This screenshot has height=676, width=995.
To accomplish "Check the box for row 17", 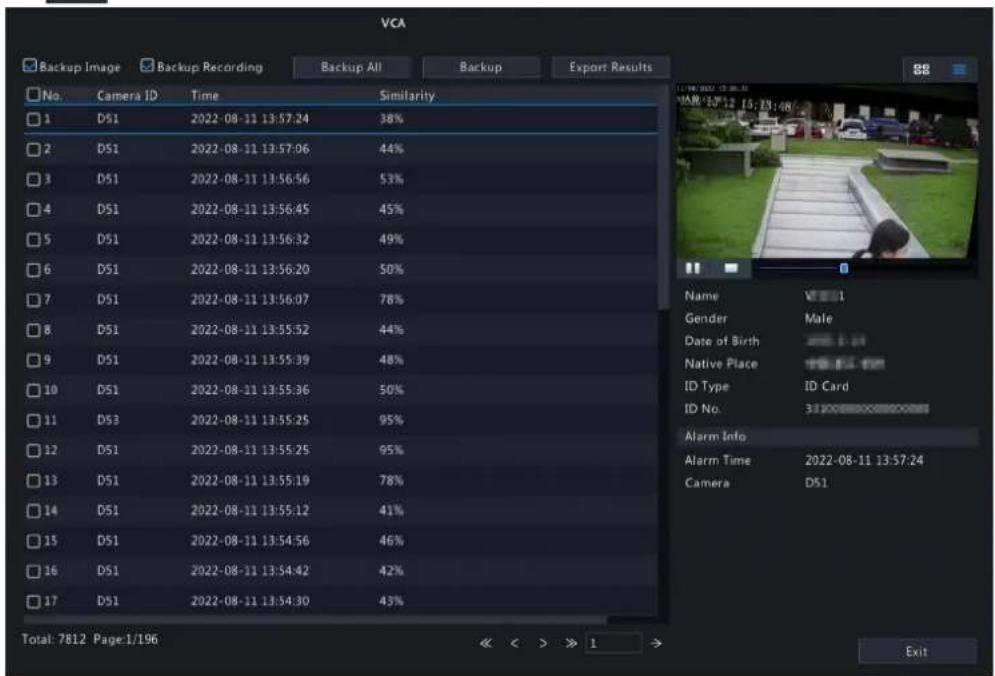I will (34, 601).
